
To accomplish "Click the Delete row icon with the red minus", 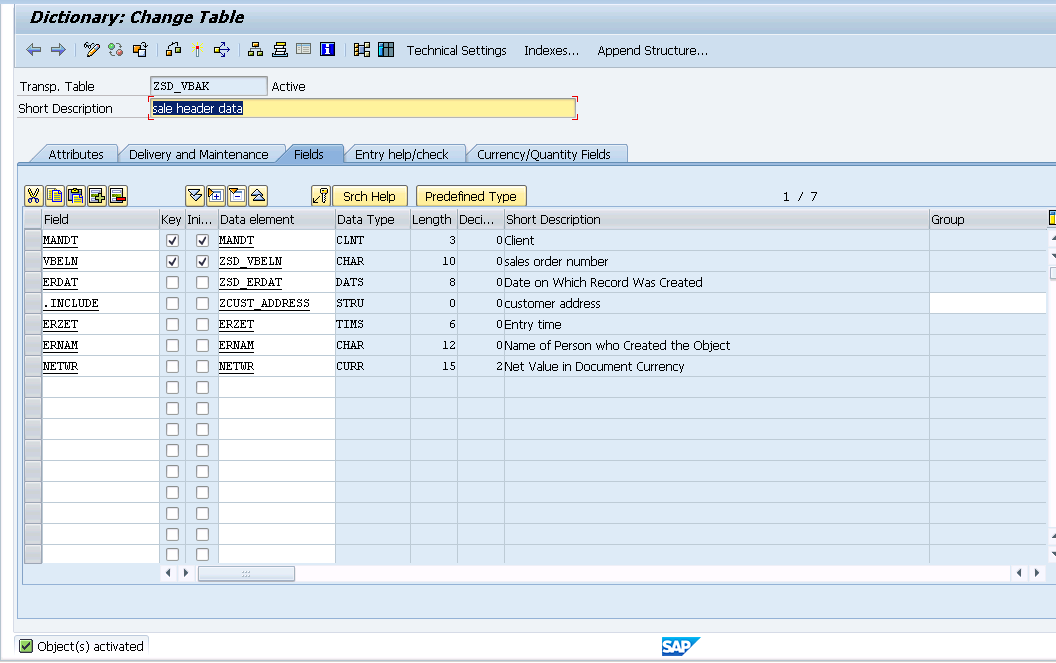I will pos(118,196).
